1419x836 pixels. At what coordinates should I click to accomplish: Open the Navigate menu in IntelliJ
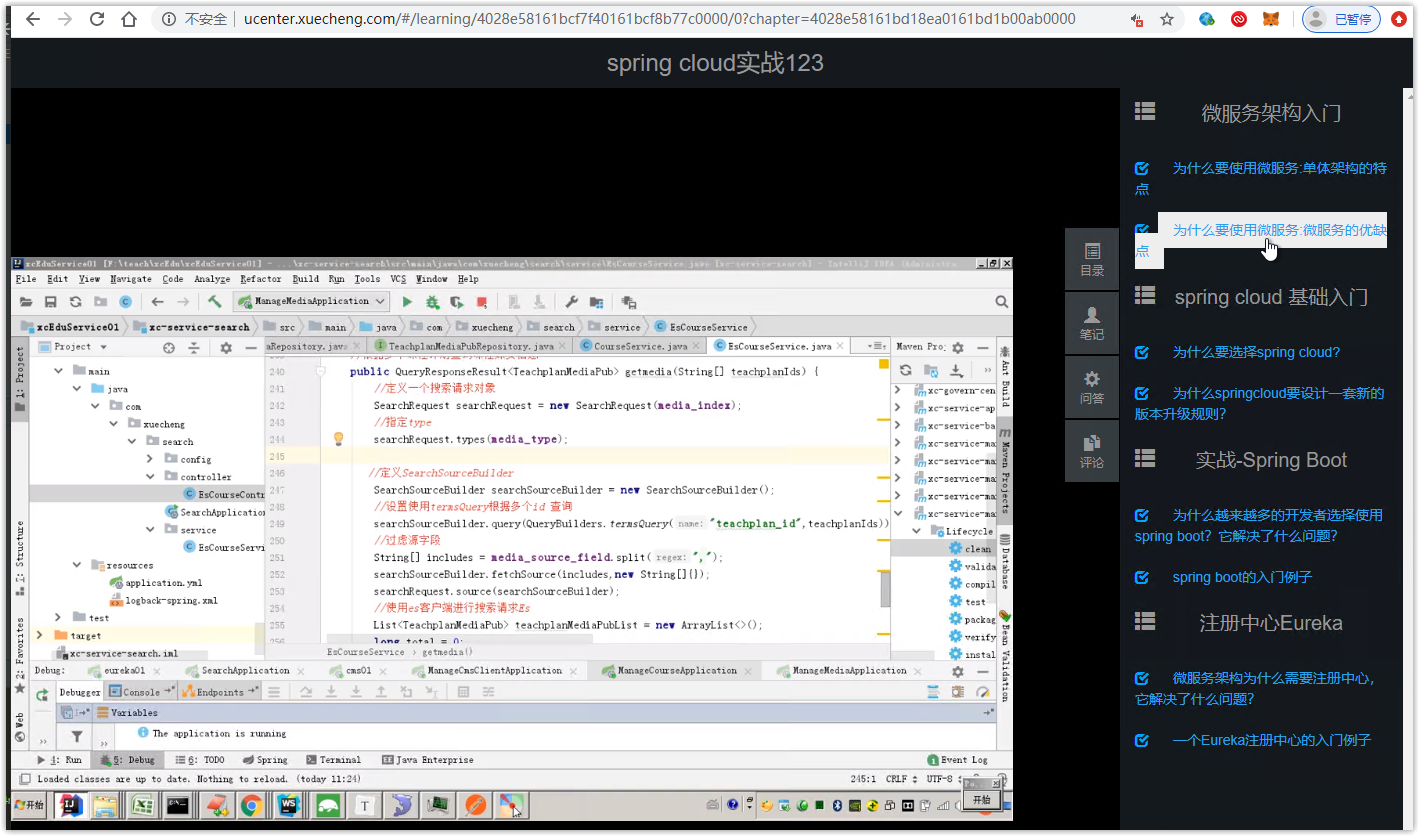131,279
